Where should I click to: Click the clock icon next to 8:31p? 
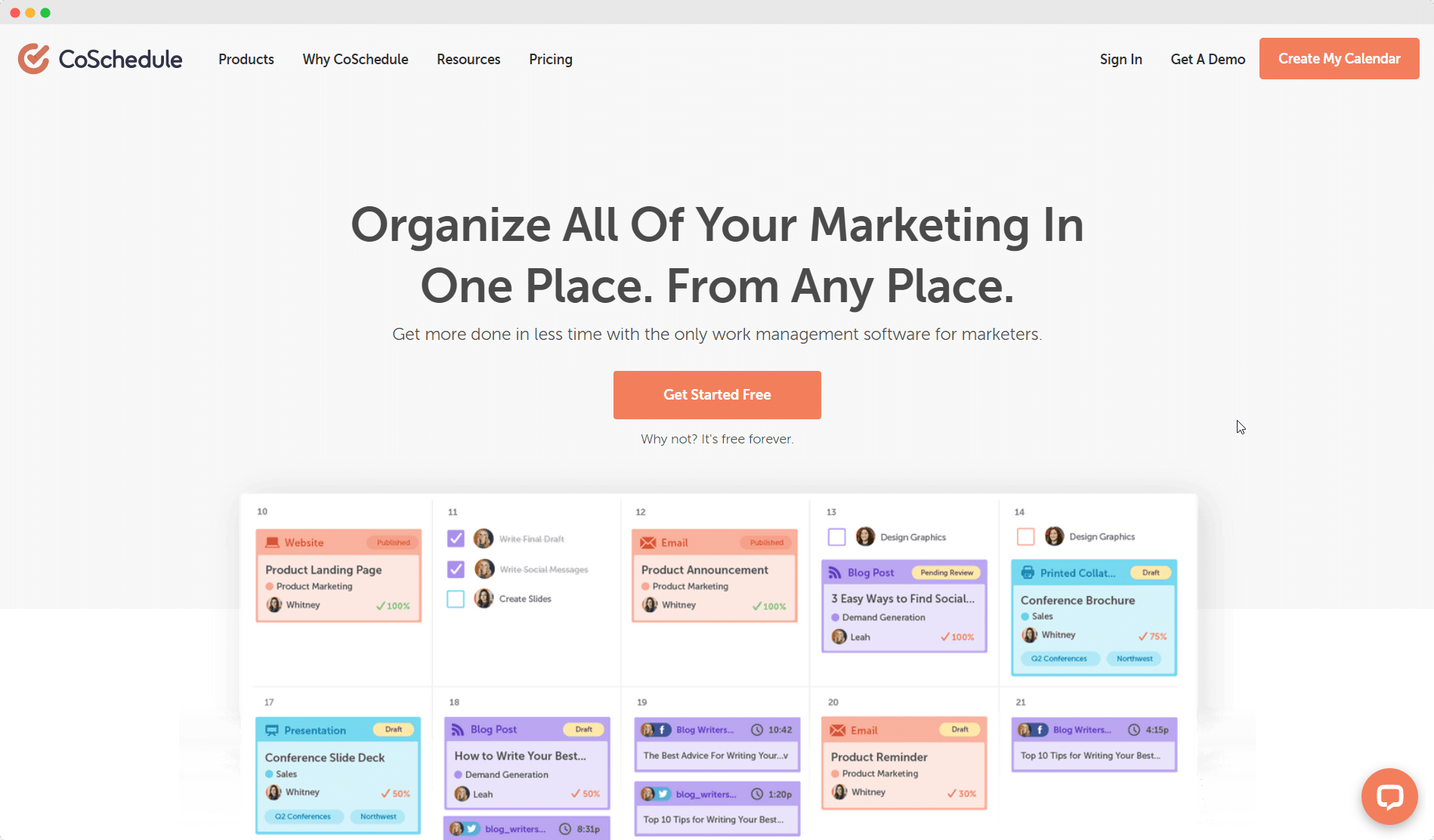point(565,829)
